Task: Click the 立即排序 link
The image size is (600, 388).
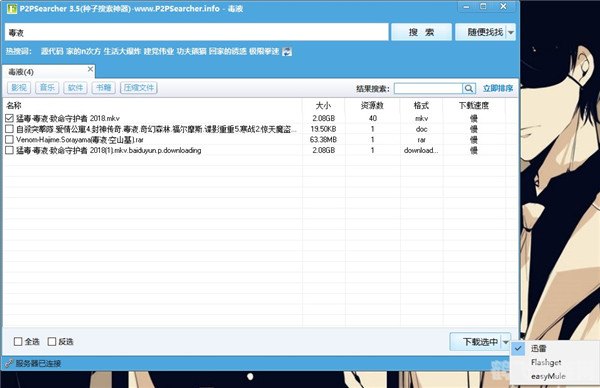Action: (498, 88)
